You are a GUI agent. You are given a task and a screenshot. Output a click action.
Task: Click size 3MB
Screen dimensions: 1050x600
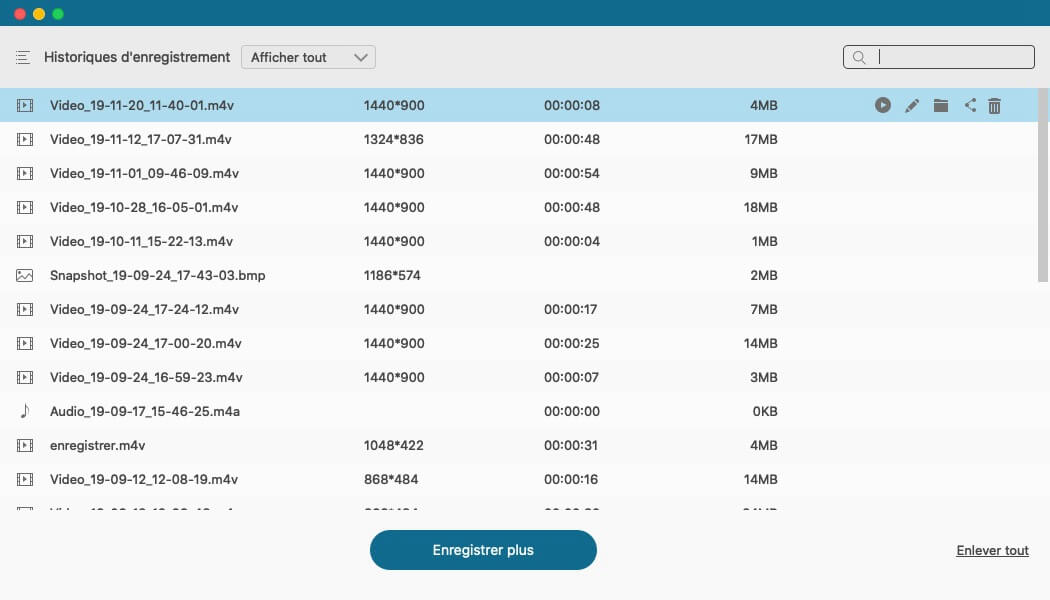pyautogui.click(x=763, y=377)
